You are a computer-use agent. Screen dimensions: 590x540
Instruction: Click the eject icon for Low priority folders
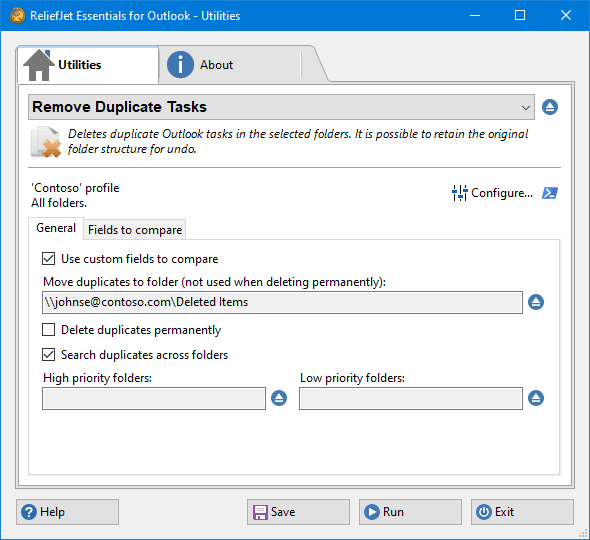coord(536,398)
